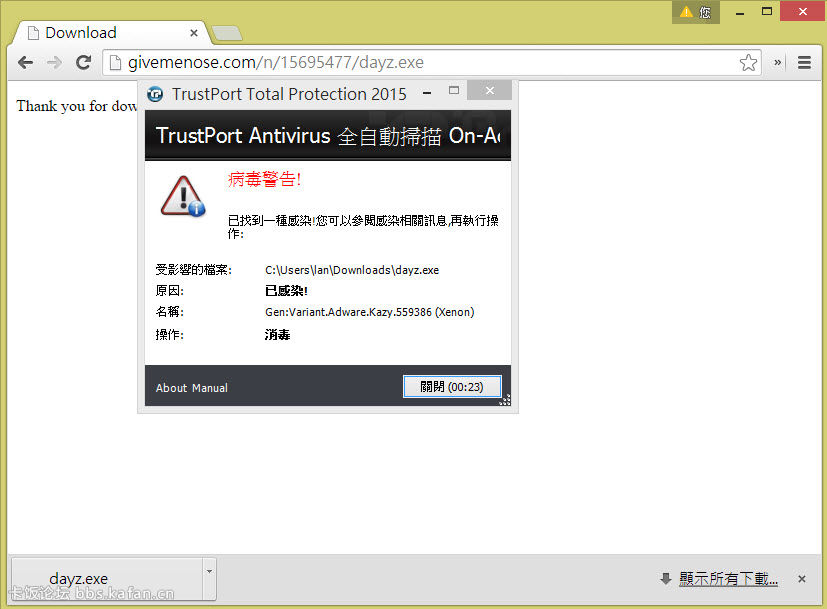Open the 顯示所有下載... link
Screen dimensions: 827x609
[x=728, y=578]
